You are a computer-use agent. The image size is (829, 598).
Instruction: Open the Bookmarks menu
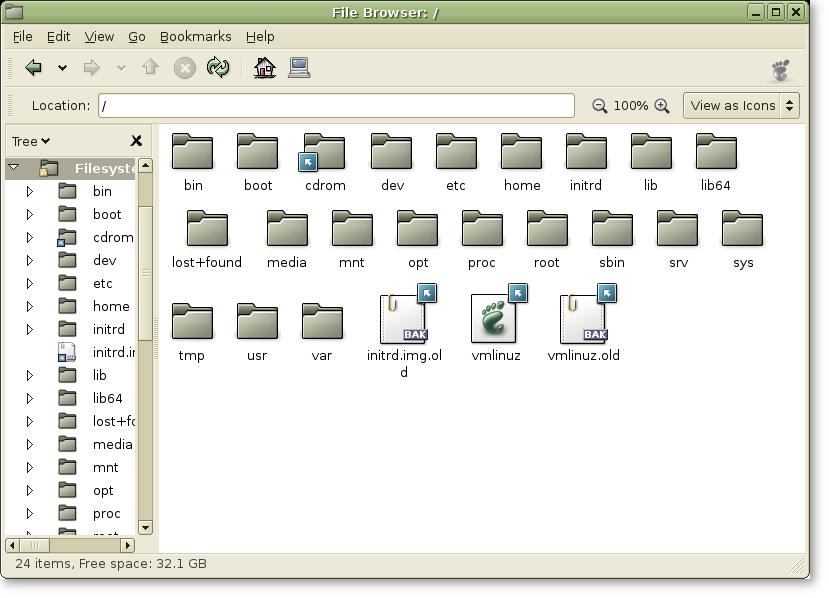[196, 36]
